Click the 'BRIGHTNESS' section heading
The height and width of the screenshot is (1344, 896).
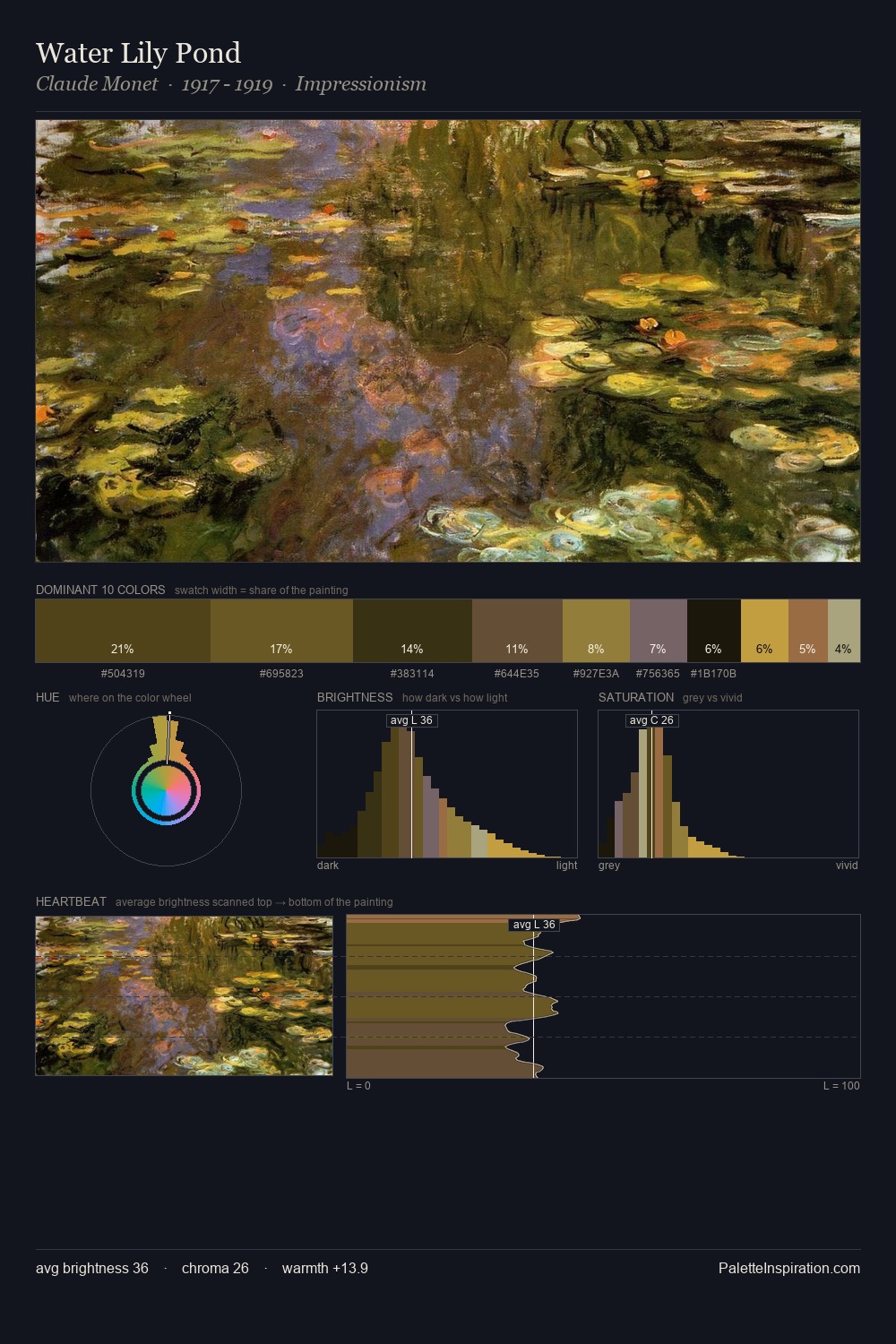coord(355,697)
